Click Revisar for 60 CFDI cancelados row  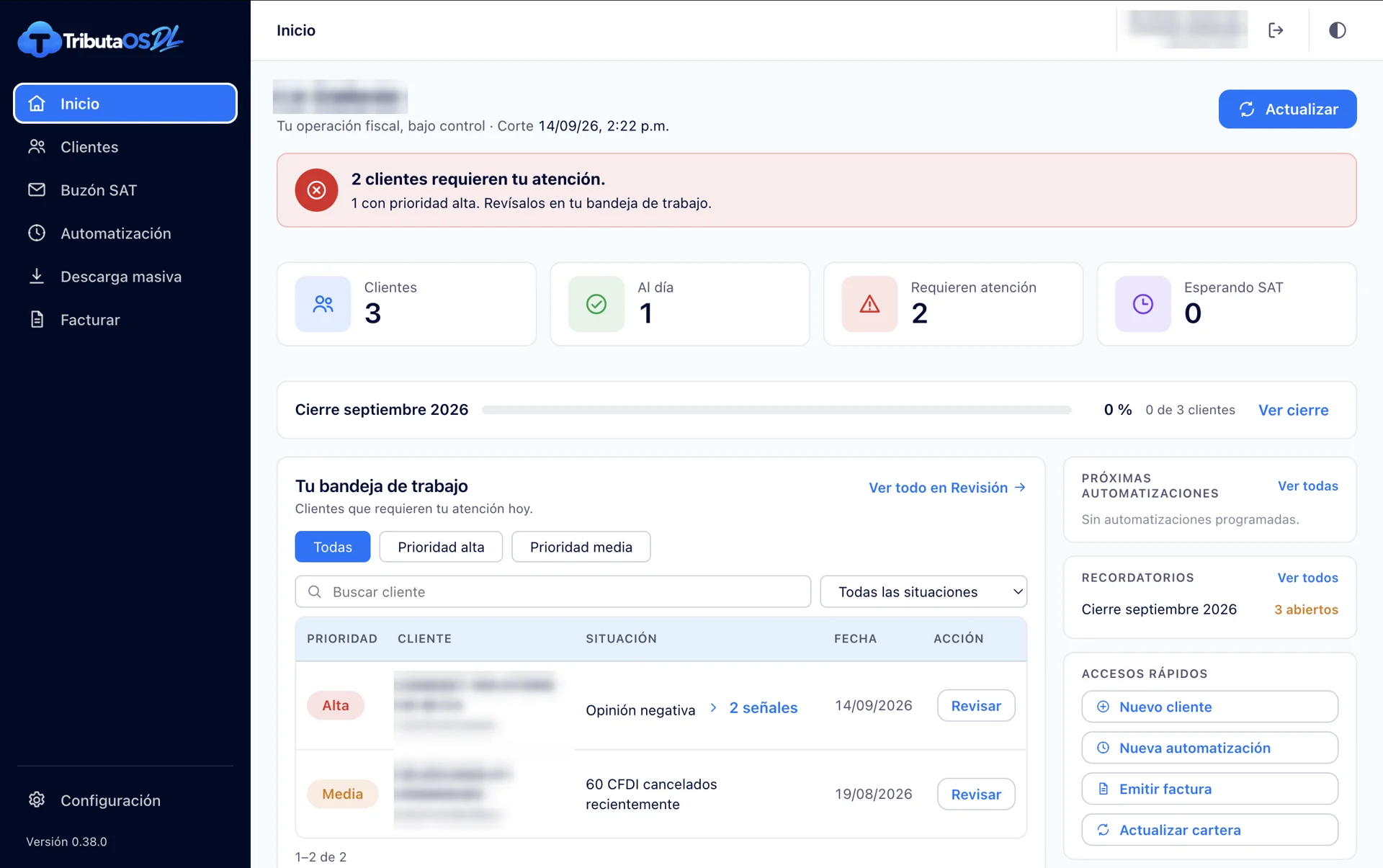click(976, 794)
